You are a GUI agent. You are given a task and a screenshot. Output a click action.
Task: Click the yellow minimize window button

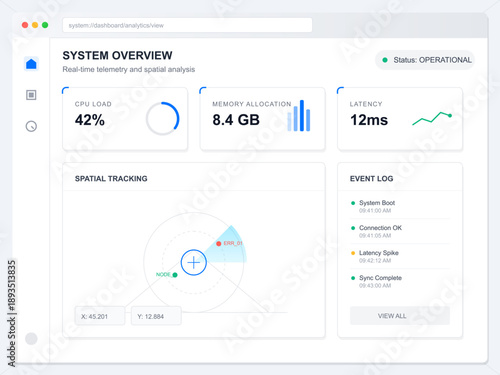35,25
